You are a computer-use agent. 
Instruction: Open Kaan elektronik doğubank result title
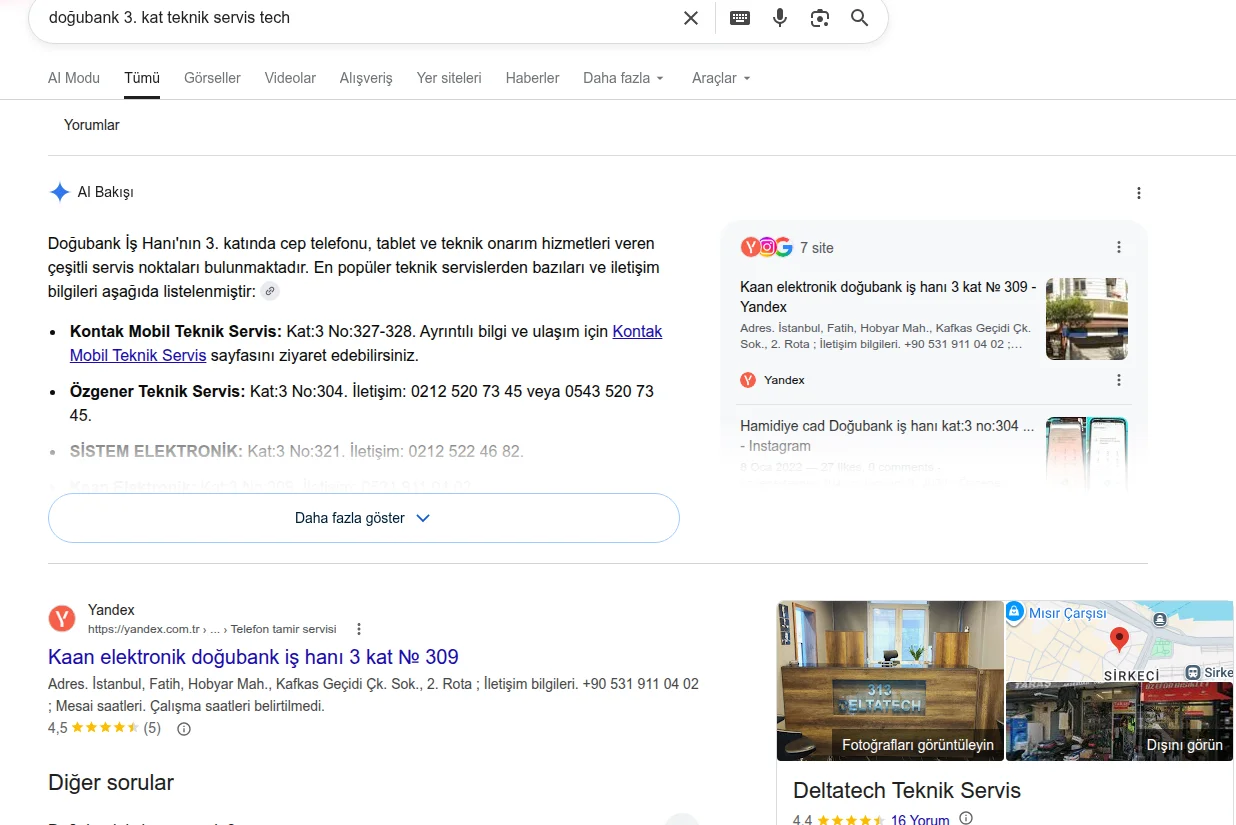tap(253, 657)
